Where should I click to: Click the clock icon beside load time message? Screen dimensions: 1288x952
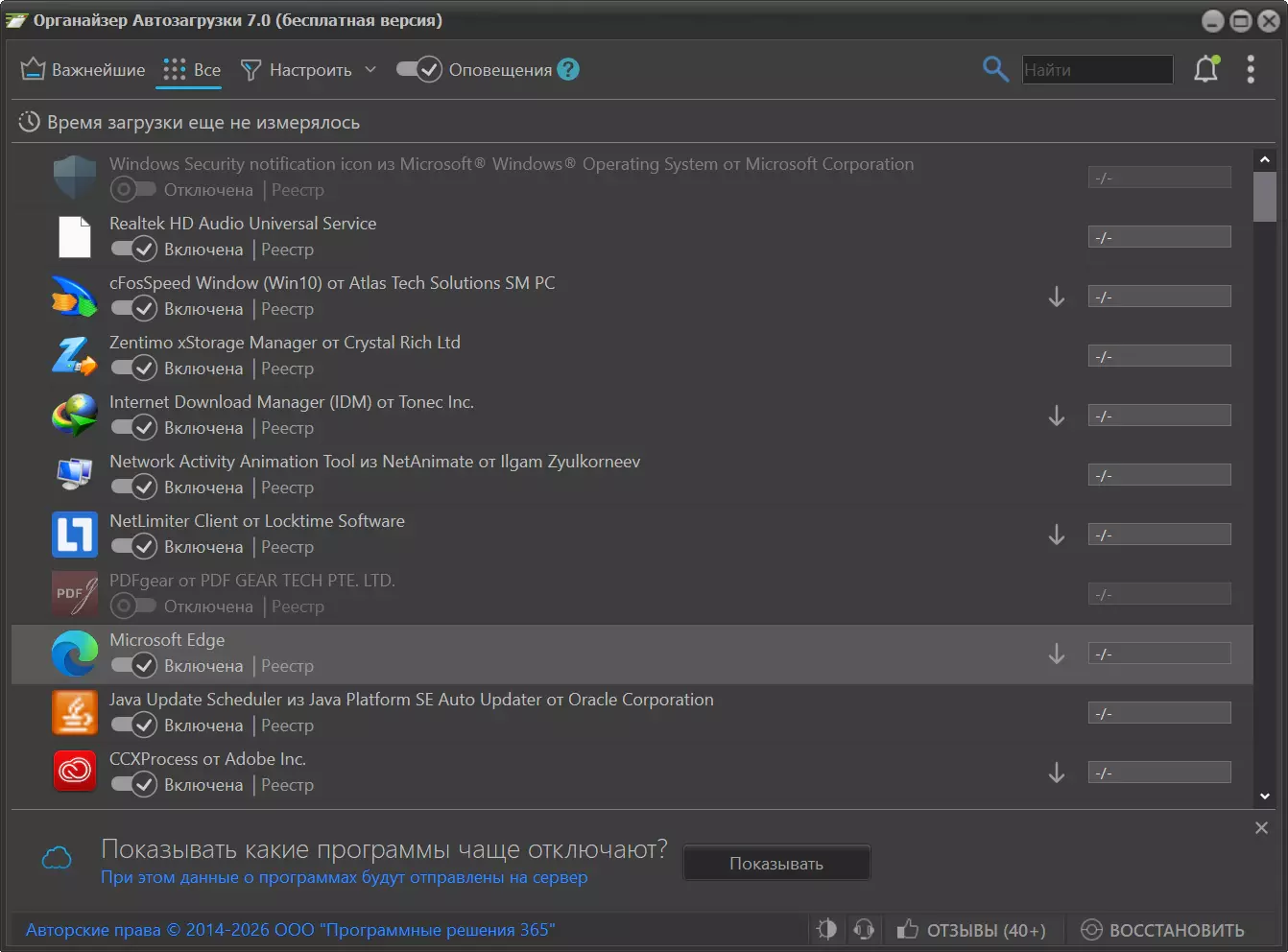[30, 122]
